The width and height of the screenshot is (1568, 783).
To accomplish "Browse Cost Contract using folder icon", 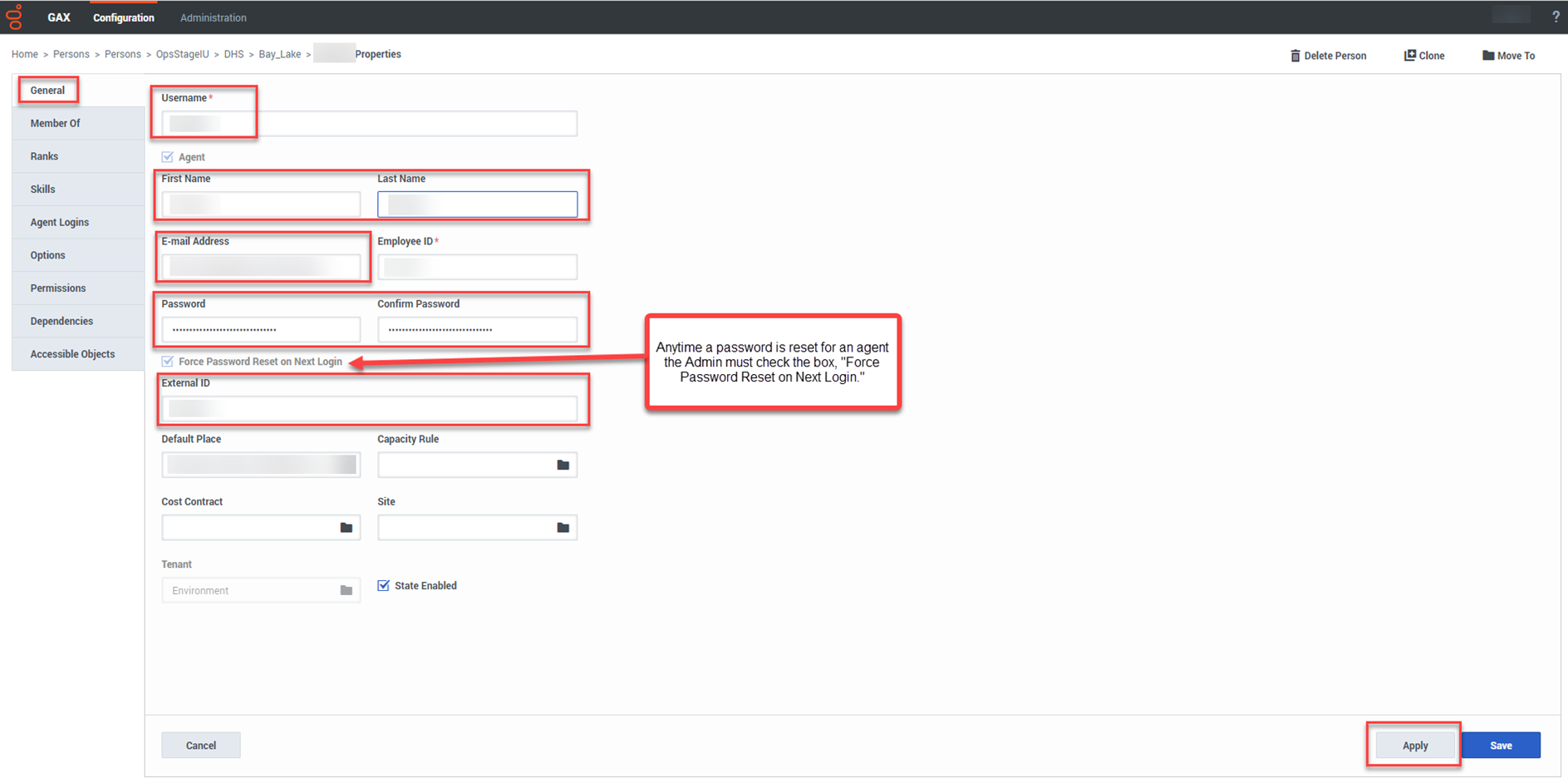I will pos(347,528).
